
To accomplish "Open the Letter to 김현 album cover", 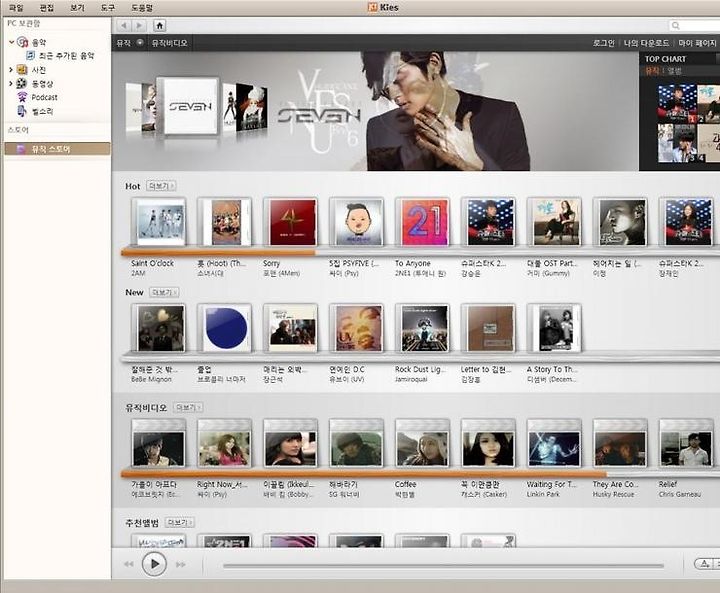I will point(489,329).
